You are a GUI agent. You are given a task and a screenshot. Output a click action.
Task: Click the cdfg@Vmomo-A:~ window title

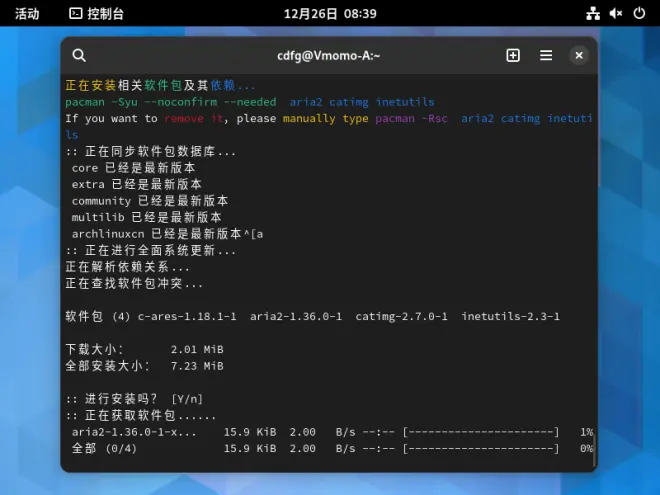[329, 56]
